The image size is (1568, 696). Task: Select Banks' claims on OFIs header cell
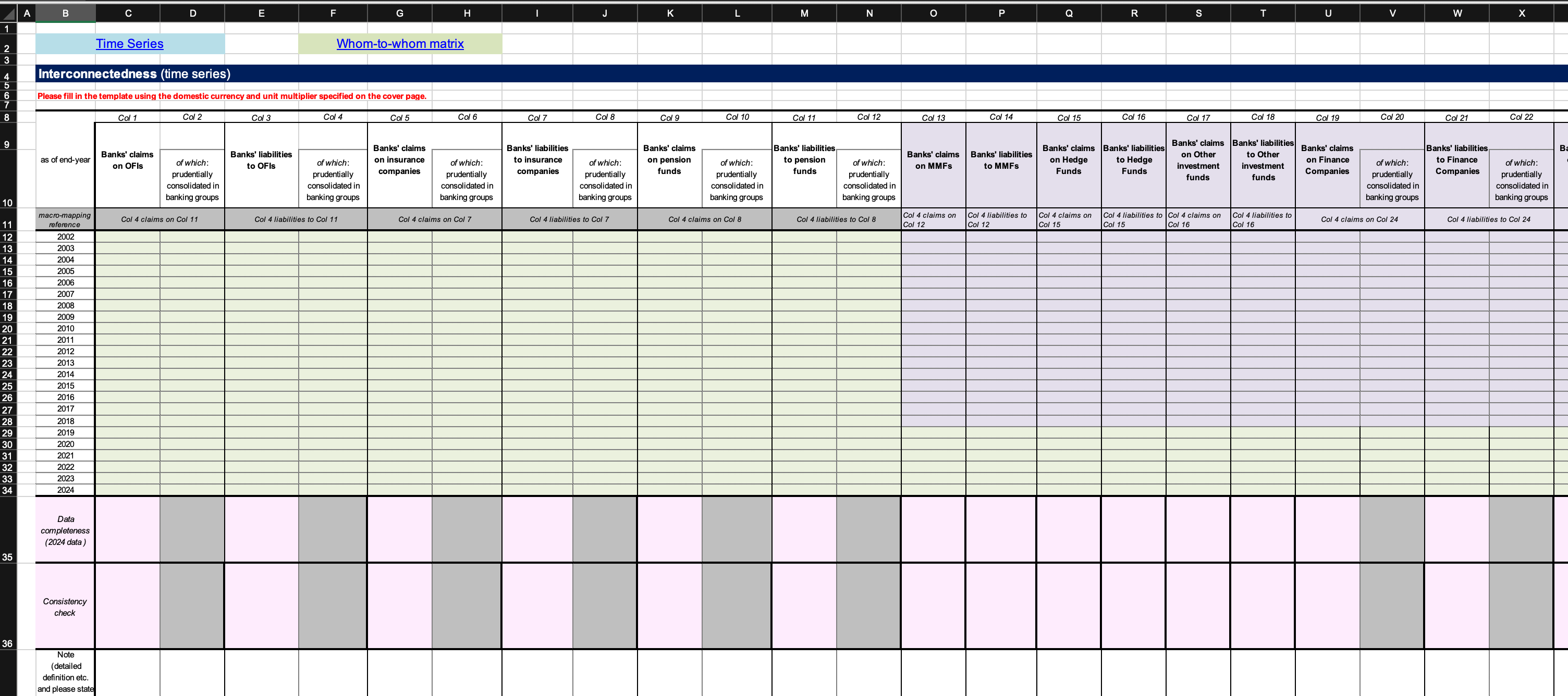click(x=127, y=160)
